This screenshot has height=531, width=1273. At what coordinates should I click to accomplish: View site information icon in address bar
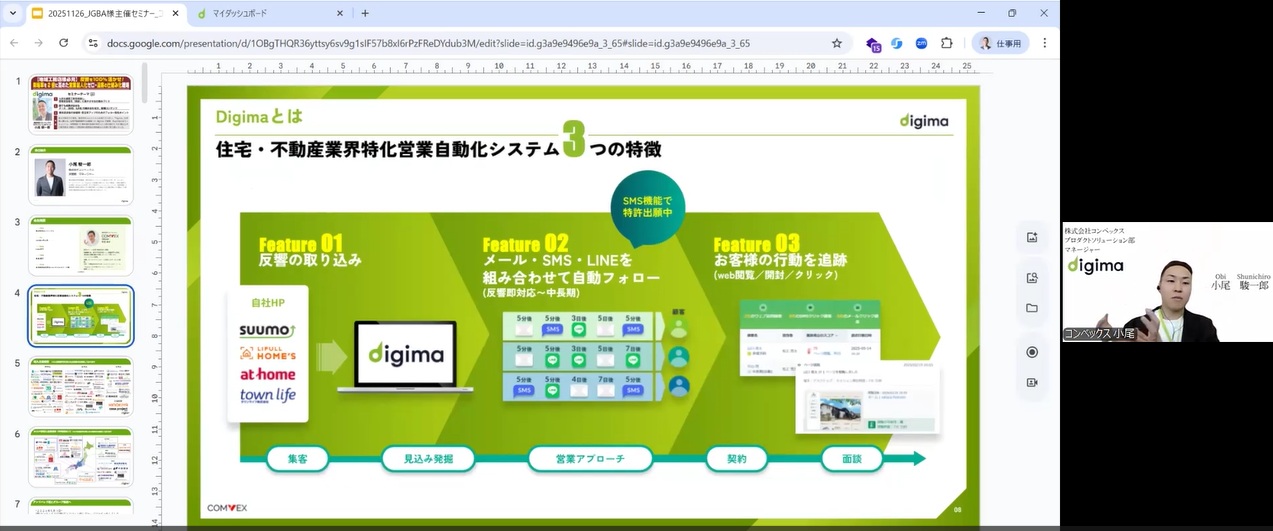click(93, 43)
